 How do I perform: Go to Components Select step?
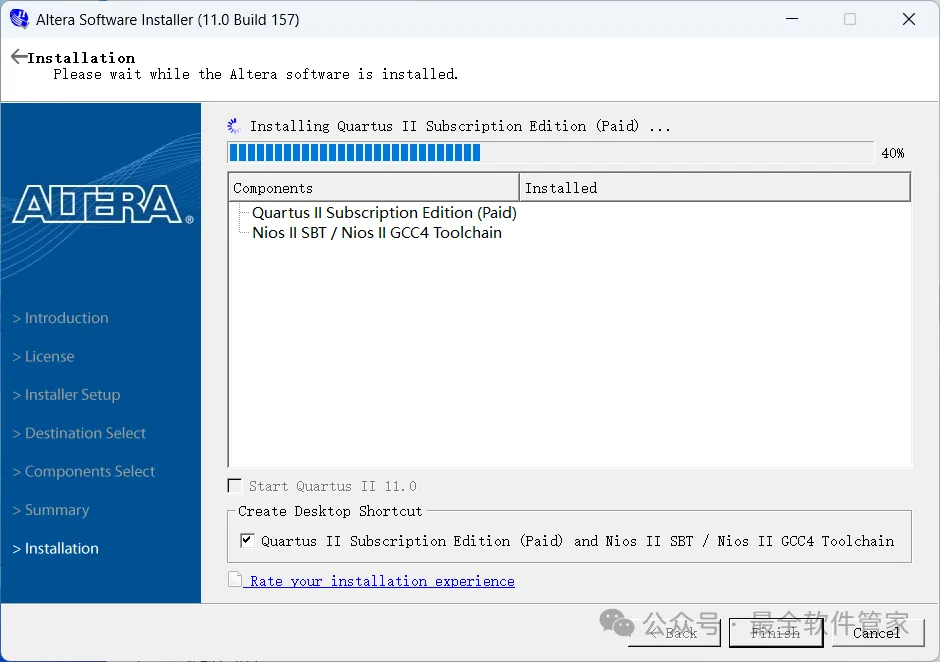[84, 471]
